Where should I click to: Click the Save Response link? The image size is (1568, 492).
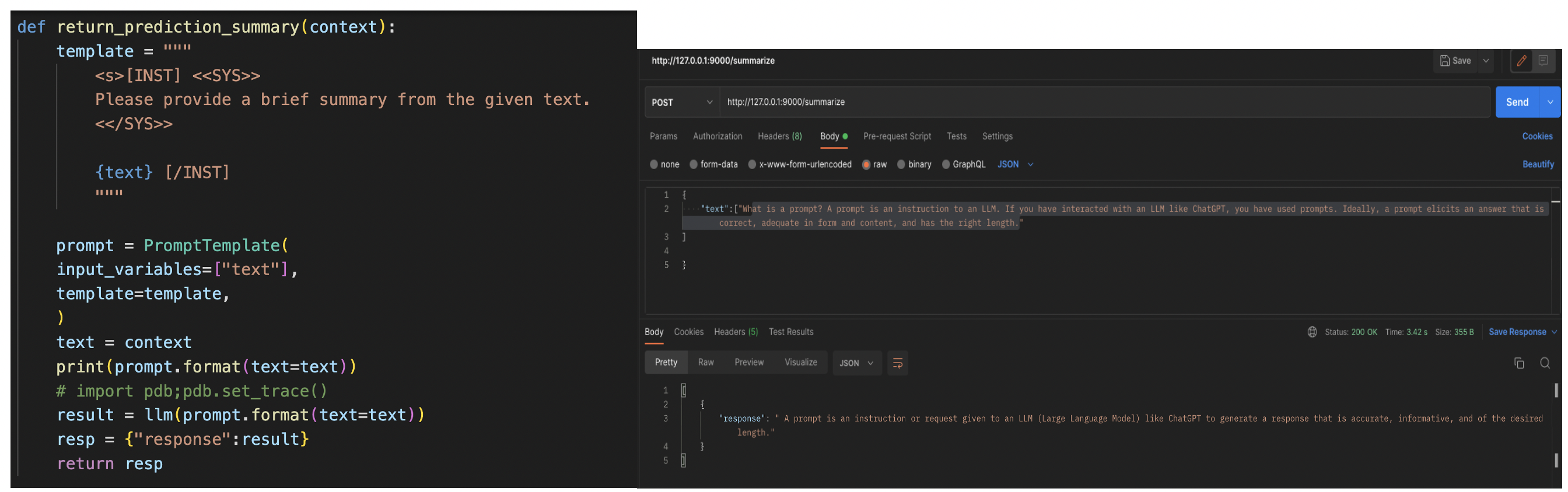pyautogui.click(x=1517, y=332)
